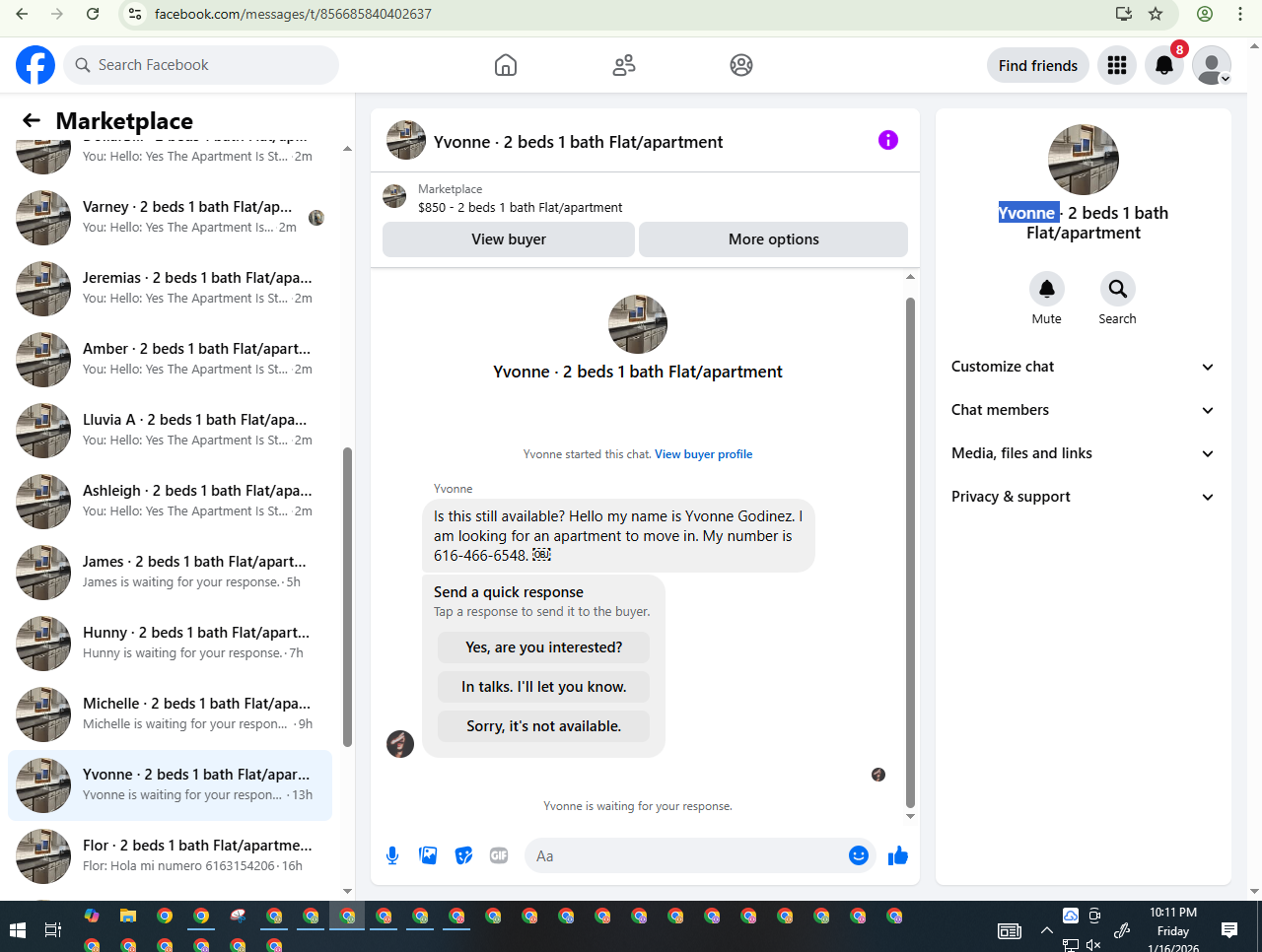Click View buyer button

509,239
